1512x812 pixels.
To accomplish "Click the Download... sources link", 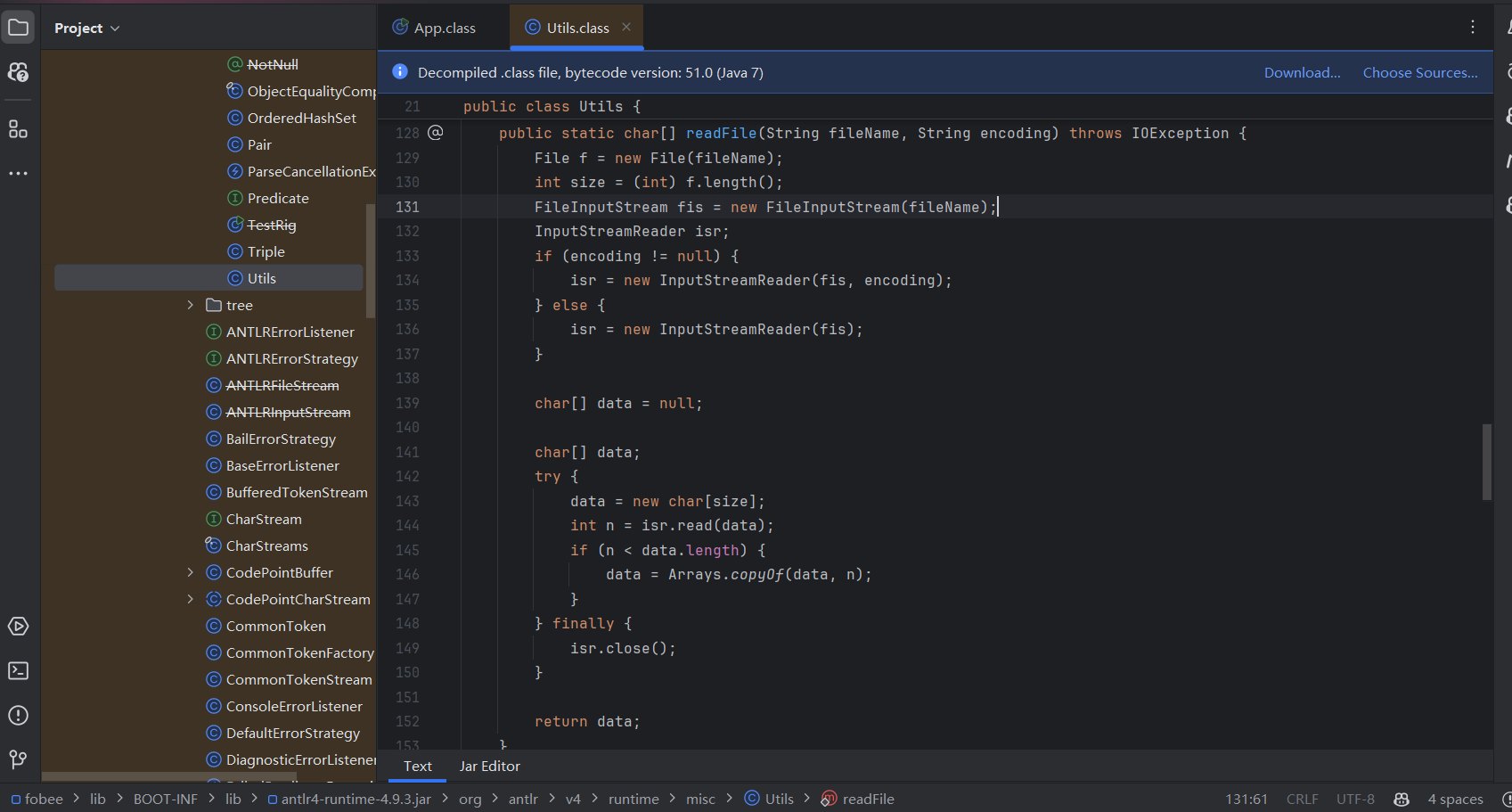I will (x=1302, y=72).
